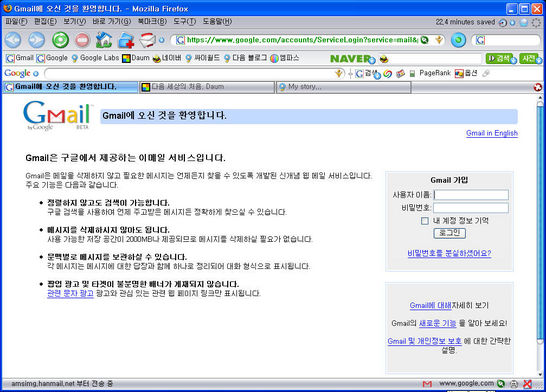Open the dropdown on the Naver 검색 button
This screenshot has width=546, height=392.
click(x=513, y=61)
